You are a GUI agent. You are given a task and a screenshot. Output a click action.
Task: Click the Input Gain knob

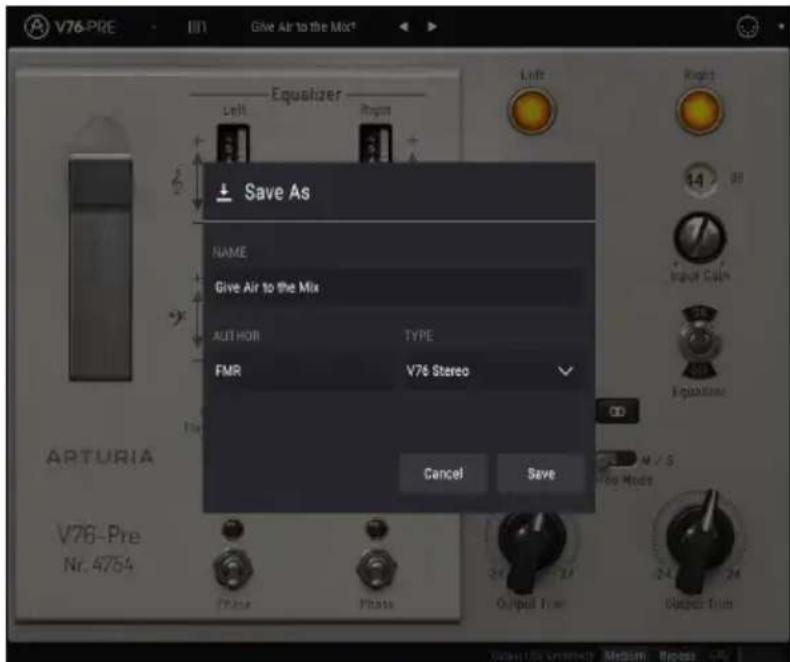(x=700, y=237)
